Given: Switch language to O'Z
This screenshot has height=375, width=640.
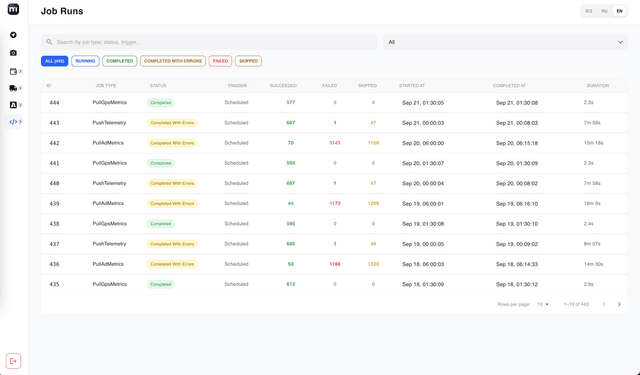Looking at the screenshot, I should (x=589, y=11).
